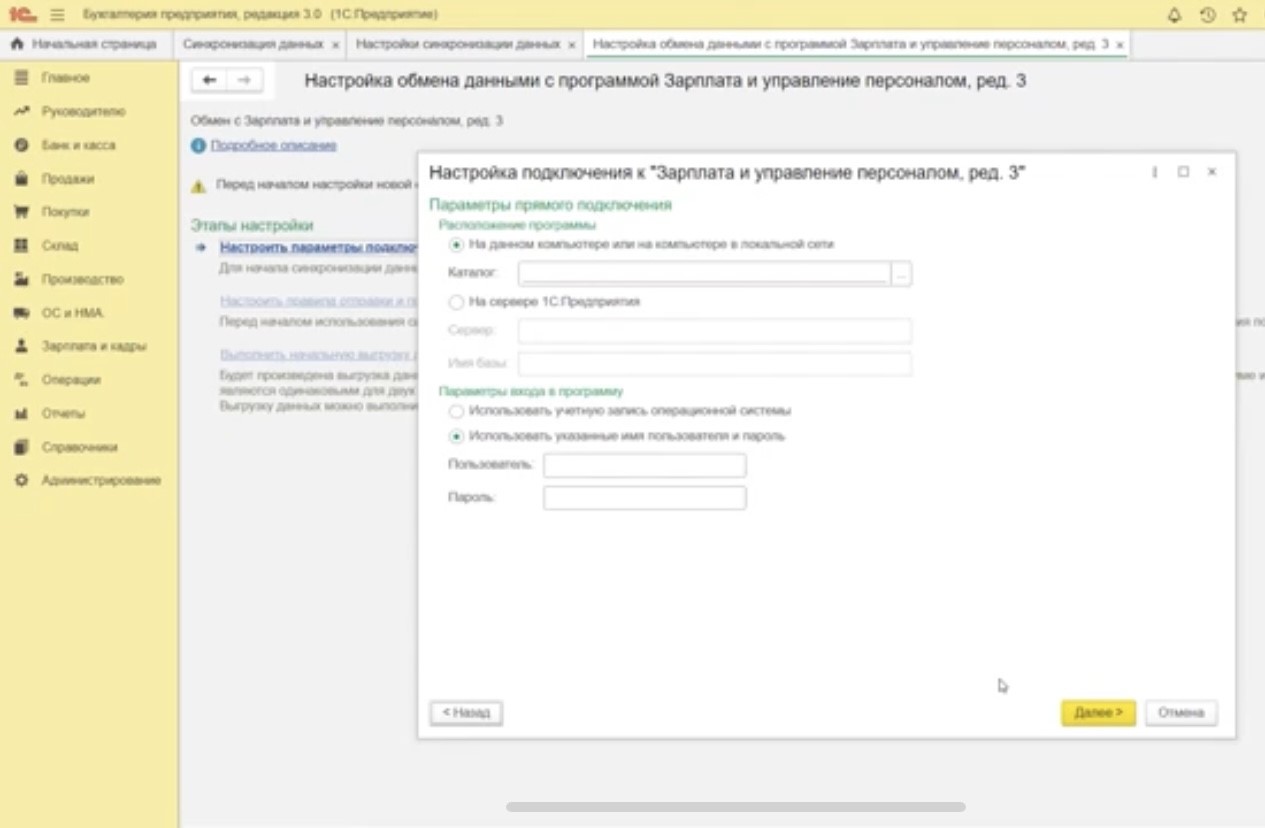Image resolution: width=1265 pixels, height=828 pixels.
Task: Open the Подробное описание link
Action: 273,145
